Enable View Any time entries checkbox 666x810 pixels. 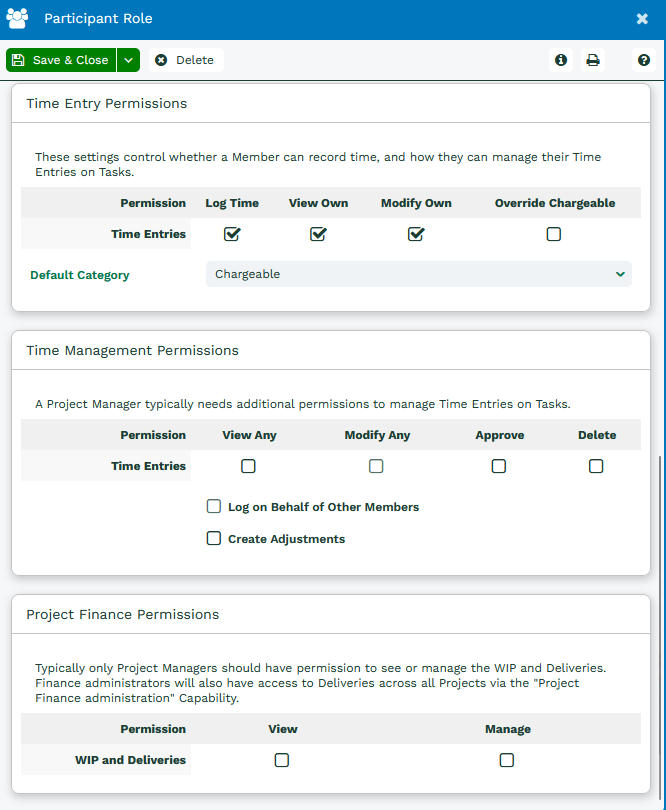point(248,466)
